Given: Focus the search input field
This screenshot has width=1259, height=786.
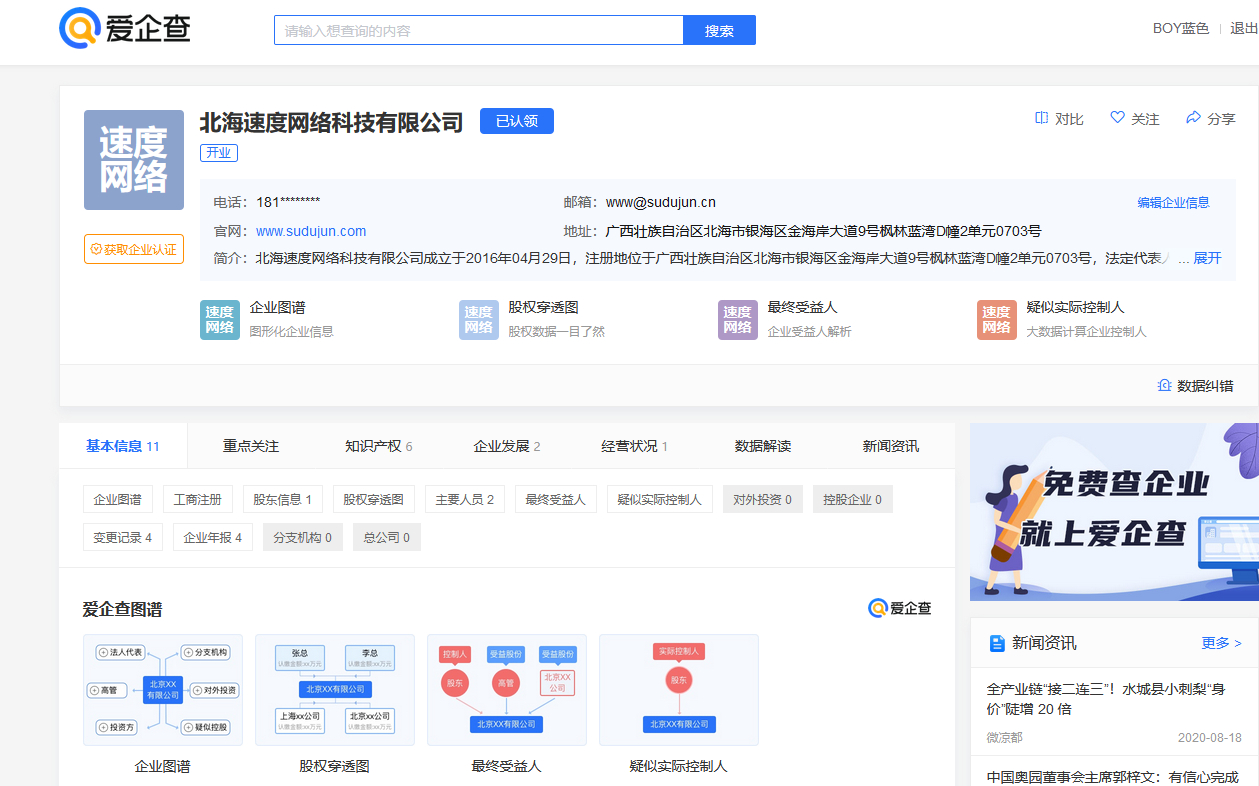Looking at the screenshot, I should coord(479,30).
